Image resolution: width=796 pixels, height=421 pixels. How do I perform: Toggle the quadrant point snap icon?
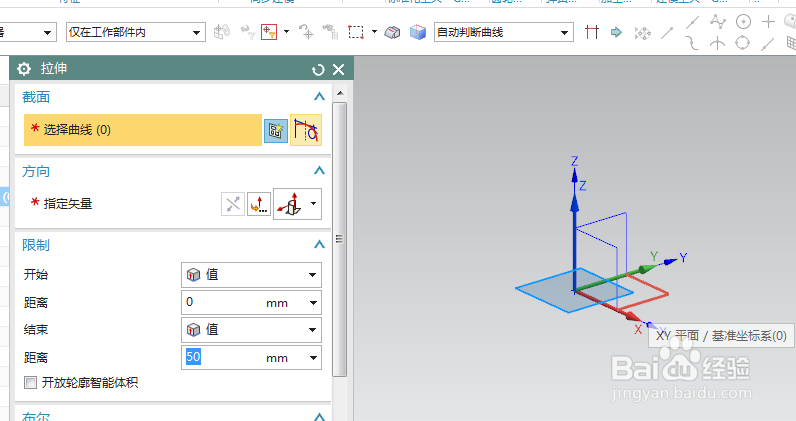743,43
